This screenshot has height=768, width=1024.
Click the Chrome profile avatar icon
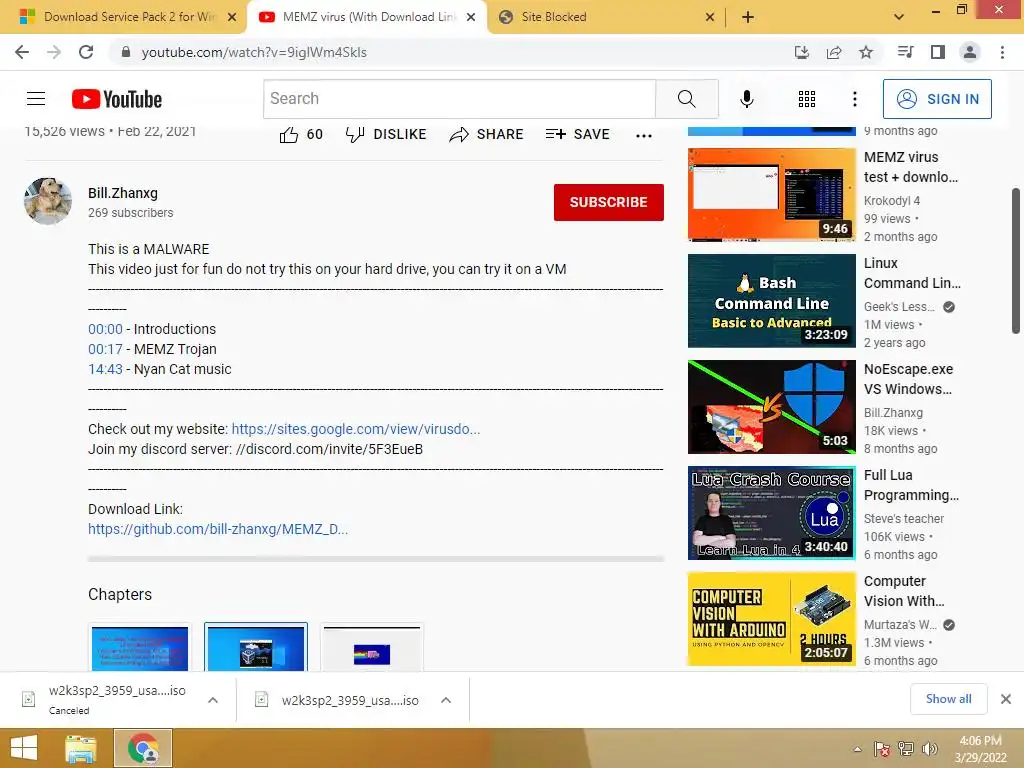coord(970,52)
